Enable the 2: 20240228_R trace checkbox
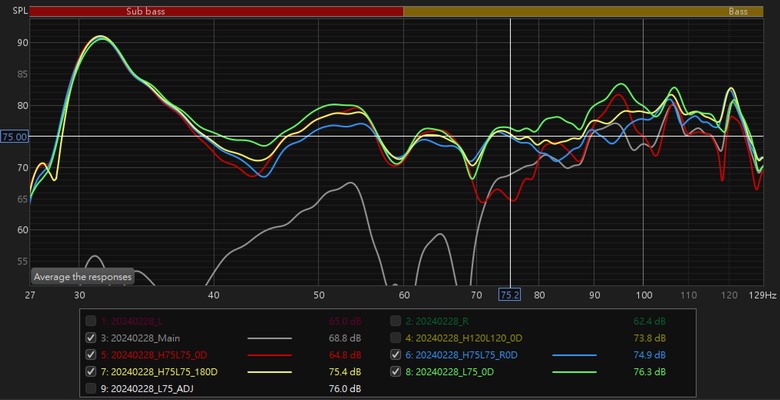The height and width of the screenshot is (400, 780). coord(395,321)
